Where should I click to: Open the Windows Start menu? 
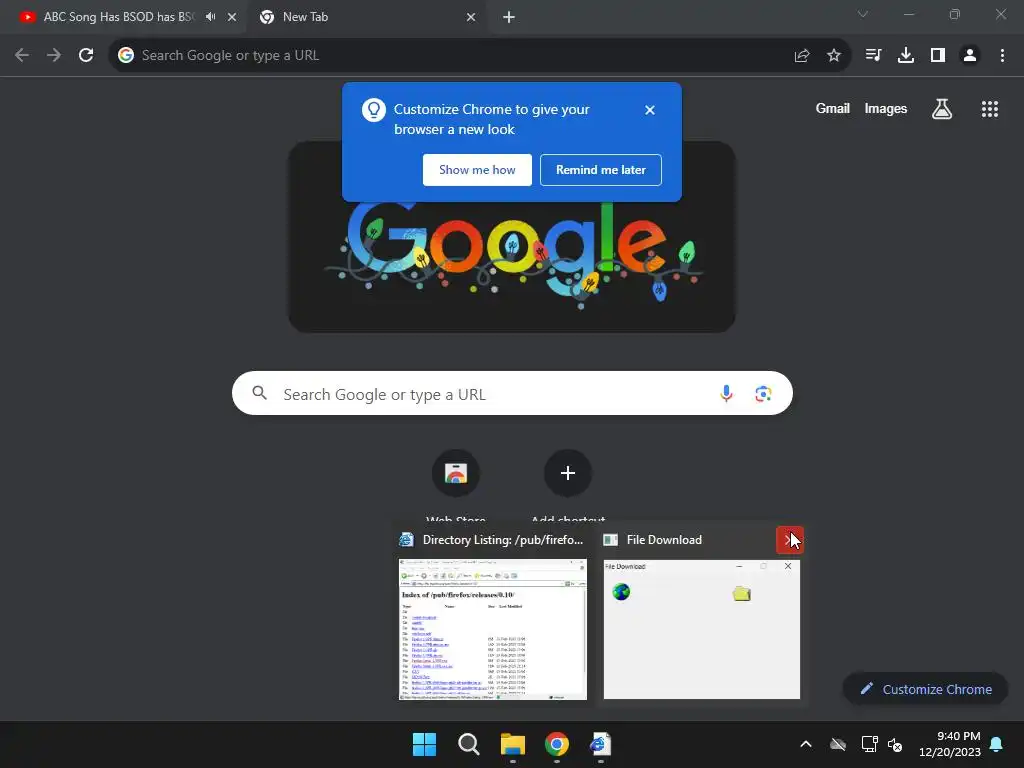424,744
